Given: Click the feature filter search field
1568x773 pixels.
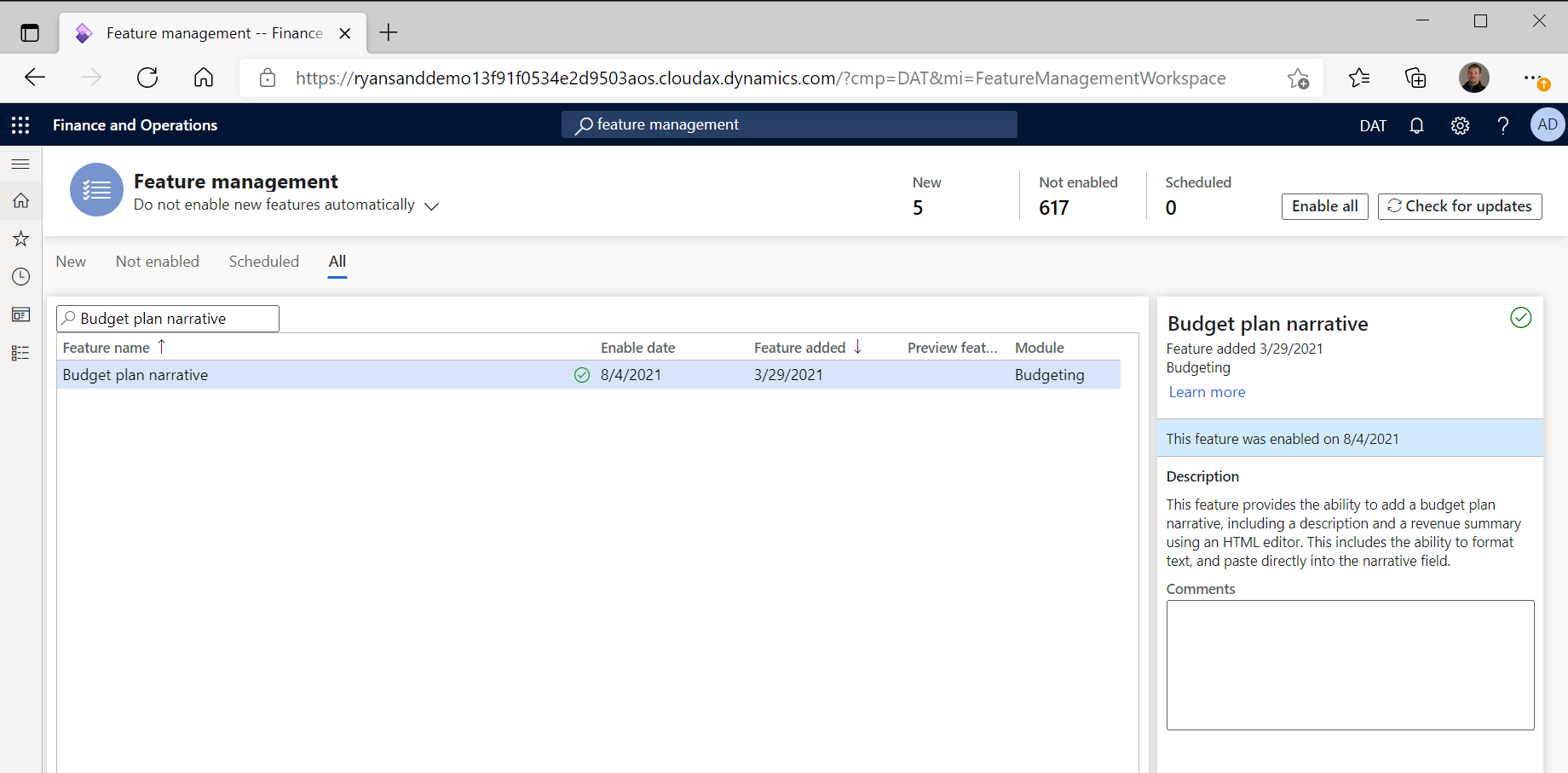Looking at the screenshot, I should click(x=175, y=319).
